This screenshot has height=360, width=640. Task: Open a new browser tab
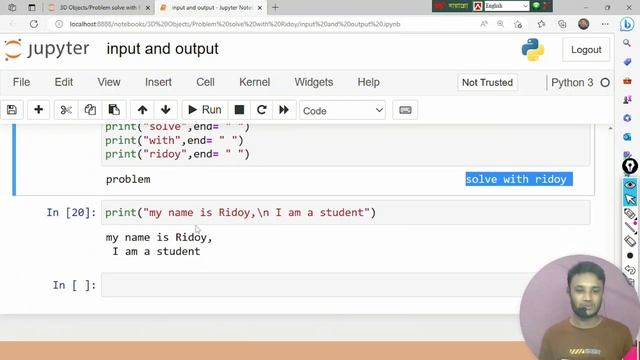pos(276,7)
